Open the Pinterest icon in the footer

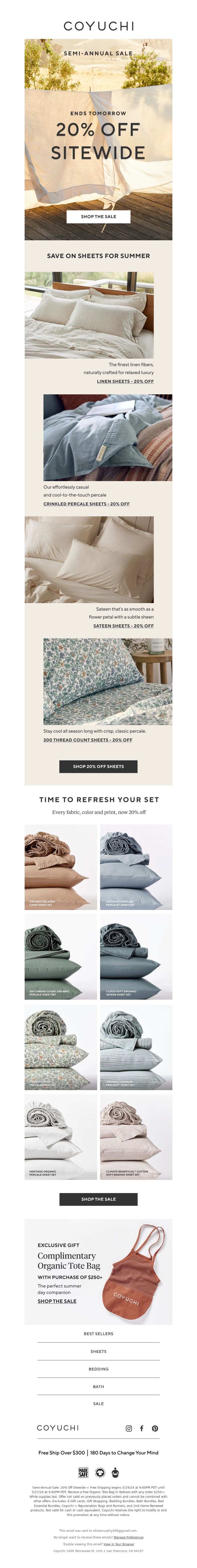coord(155,1428)
